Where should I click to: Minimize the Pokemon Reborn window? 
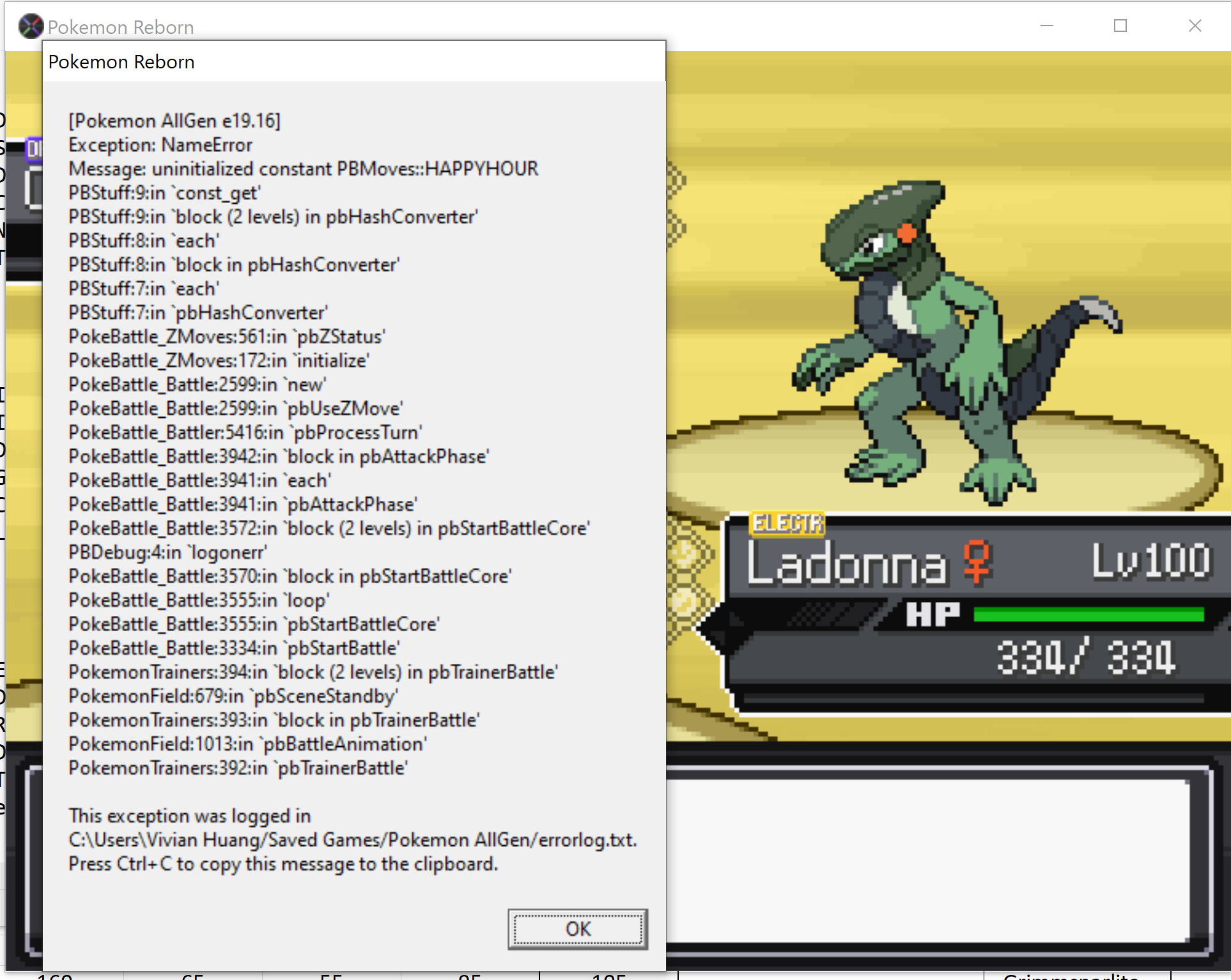pos(1047,26)
